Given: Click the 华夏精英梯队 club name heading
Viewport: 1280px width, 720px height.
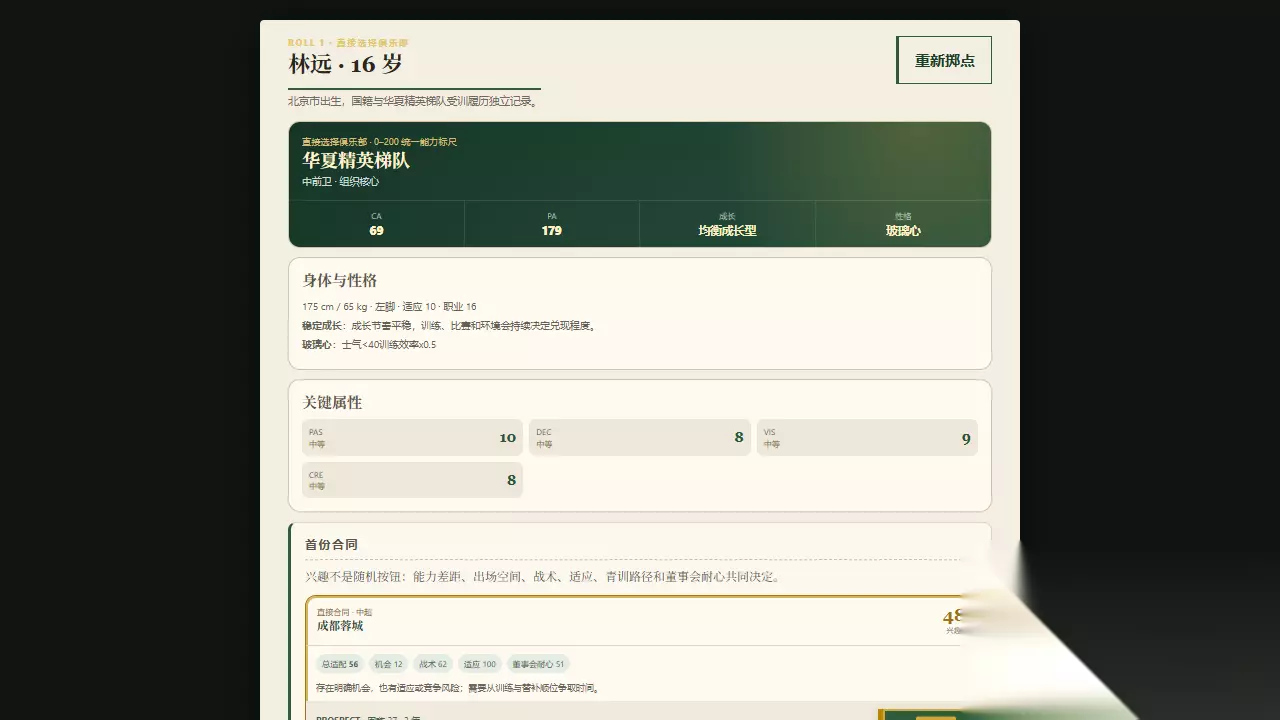Looking at the screenshot, I should (x=356, y=161).
